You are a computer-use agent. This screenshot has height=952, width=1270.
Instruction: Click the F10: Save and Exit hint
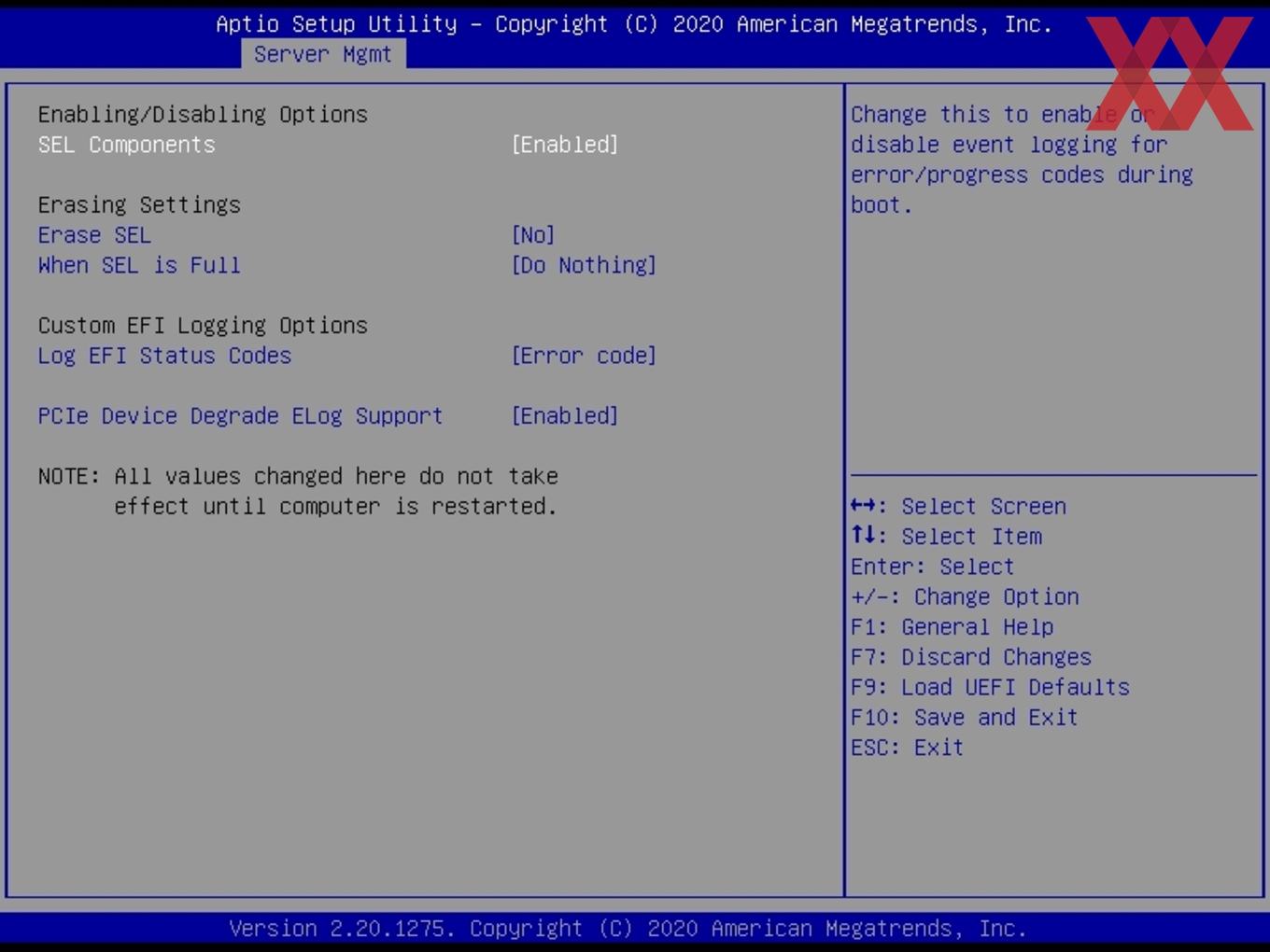coord(965,718)
